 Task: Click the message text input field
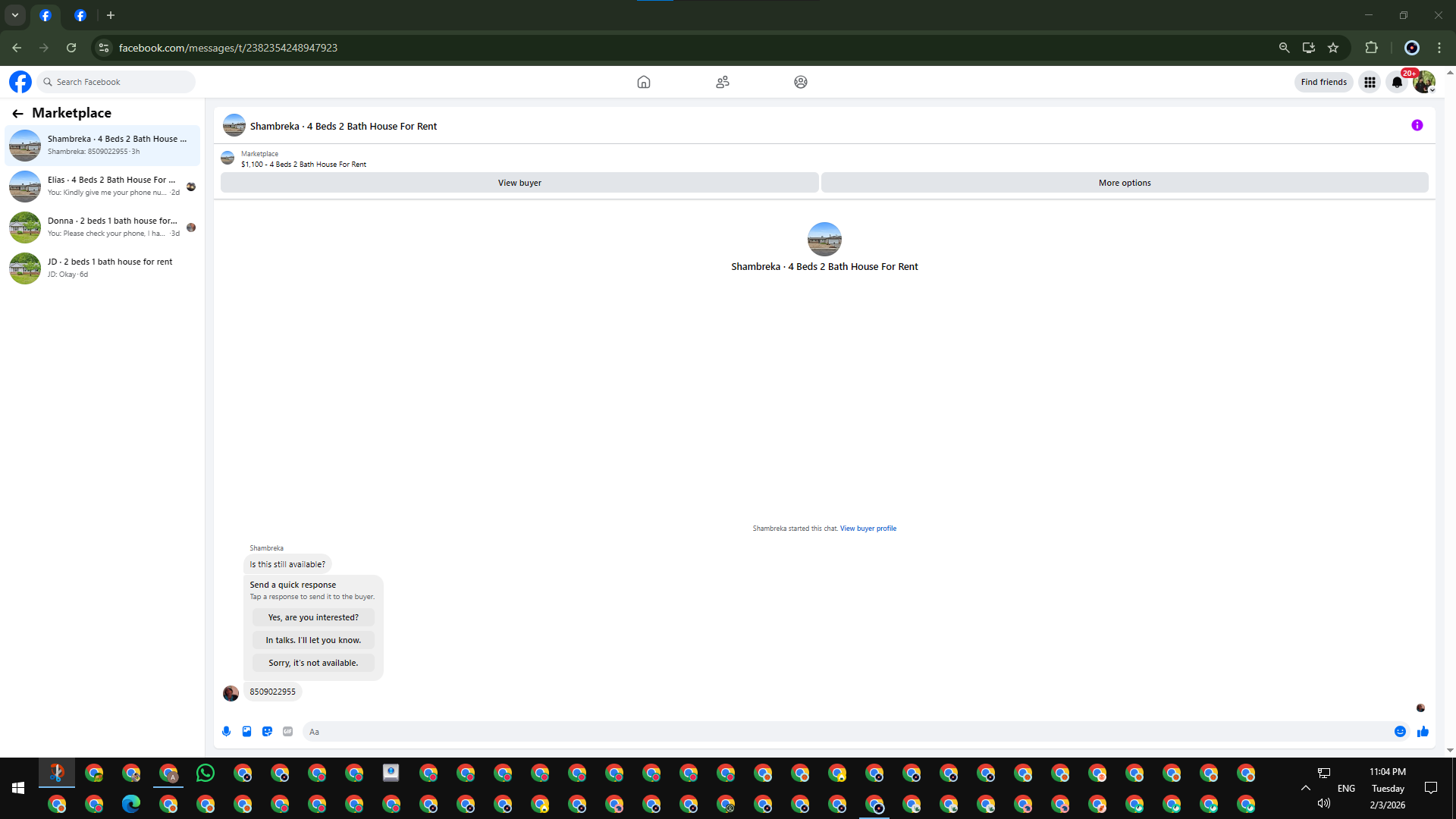[834, 732]
